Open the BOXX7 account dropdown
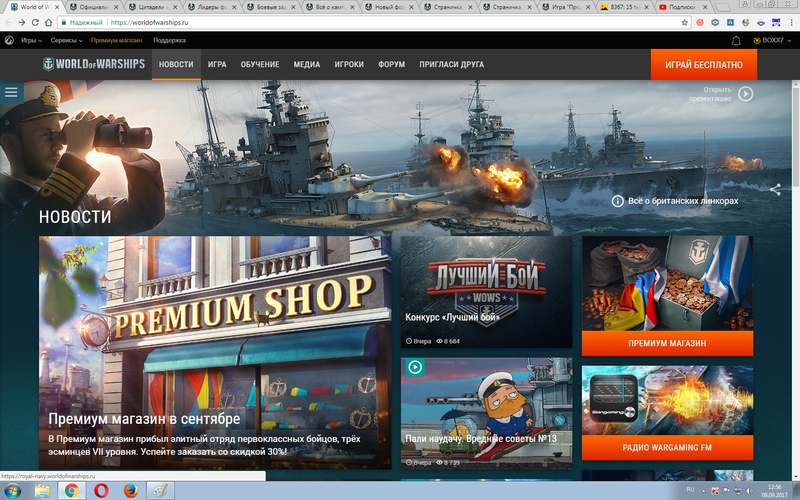This screenshot has height=500, width=800. [772, 40]
